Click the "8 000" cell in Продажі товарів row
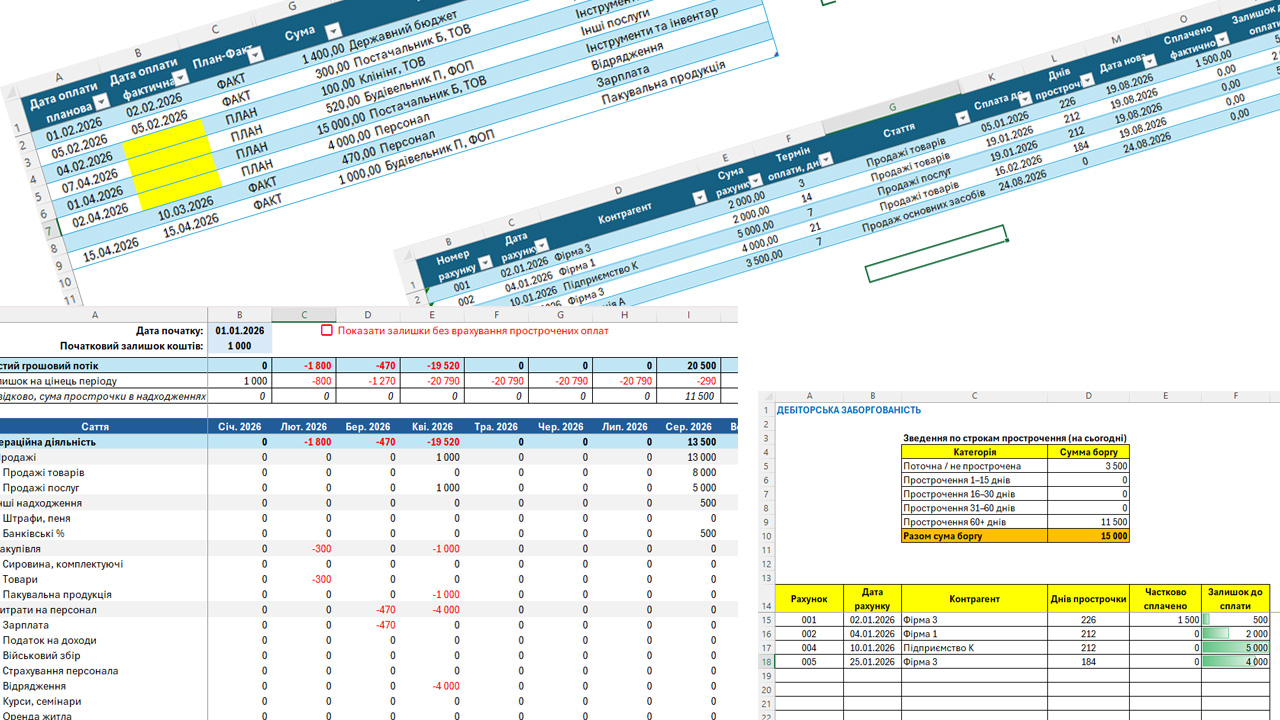 coord(688,472)
